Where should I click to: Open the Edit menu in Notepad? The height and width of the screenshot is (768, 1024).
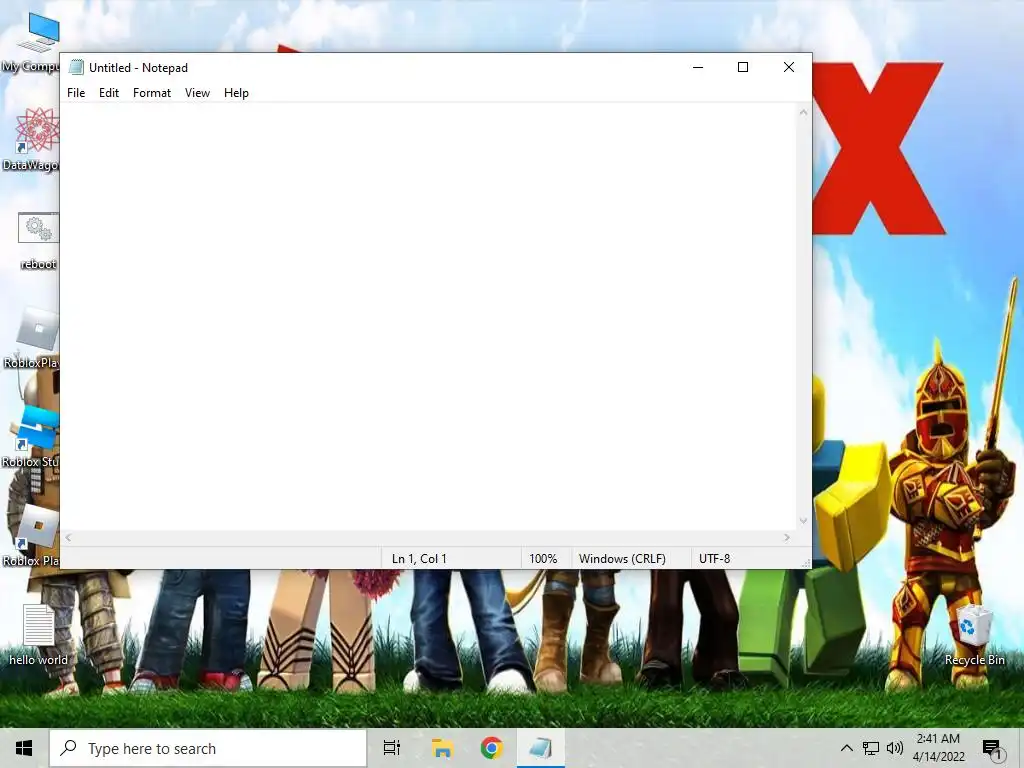tap(108, 93)
